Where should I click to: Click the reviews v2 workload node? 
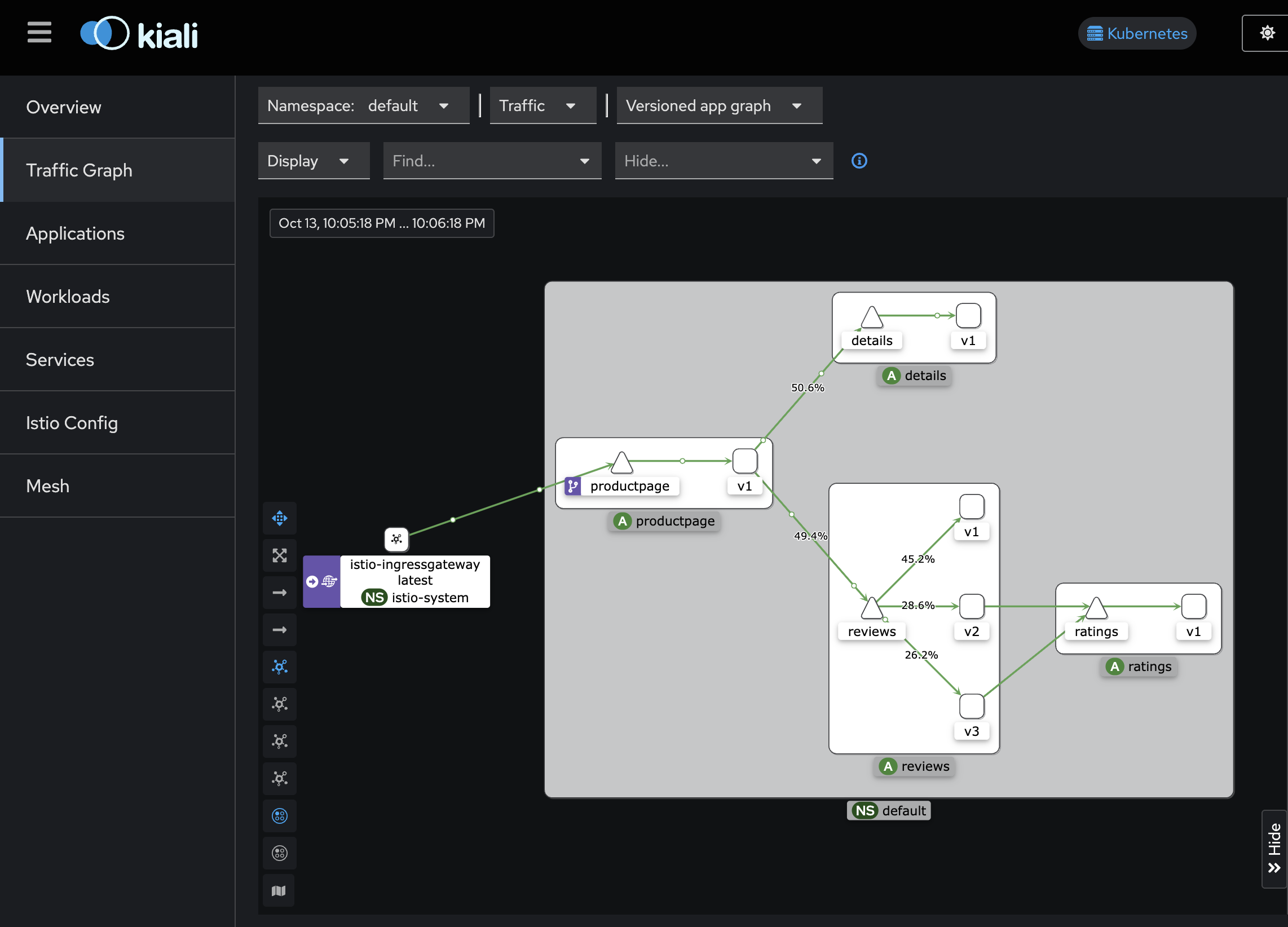click(x=971, y=606)
